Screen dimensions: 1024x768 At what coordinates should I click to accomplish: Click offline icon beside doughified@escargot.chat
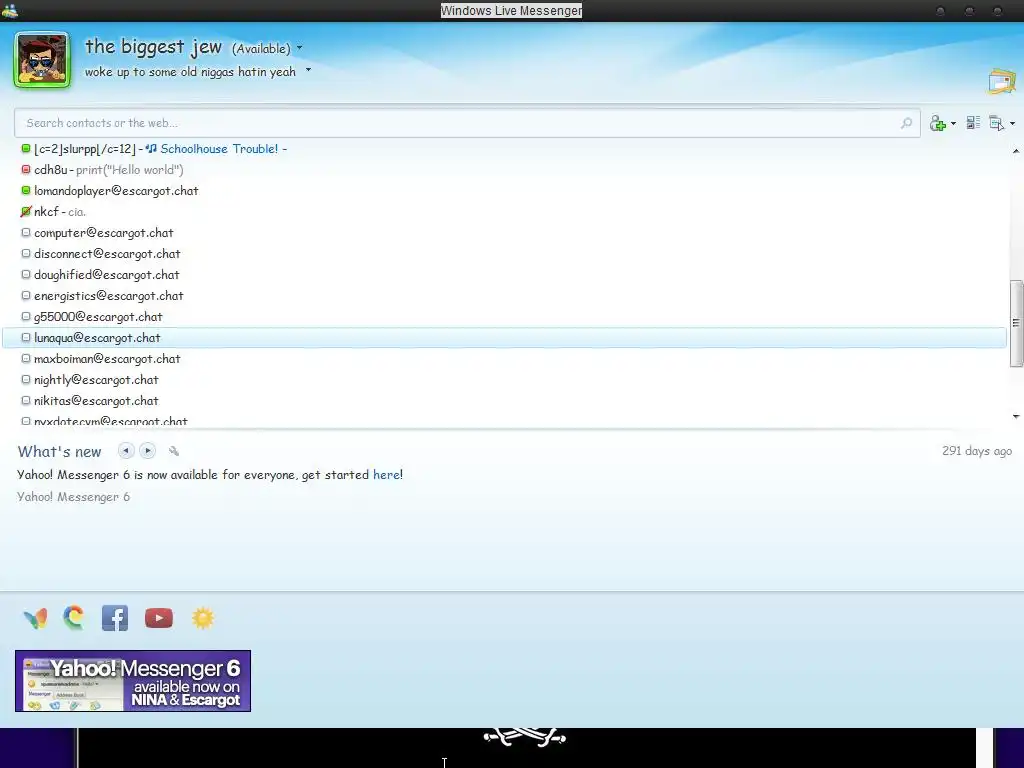coord(26,274)
